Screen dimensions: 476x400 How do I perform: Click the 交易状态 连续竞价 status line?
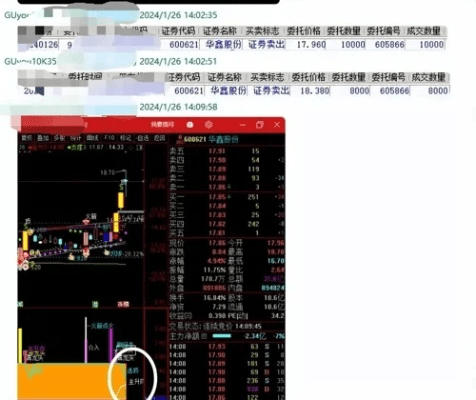[216, 326]
